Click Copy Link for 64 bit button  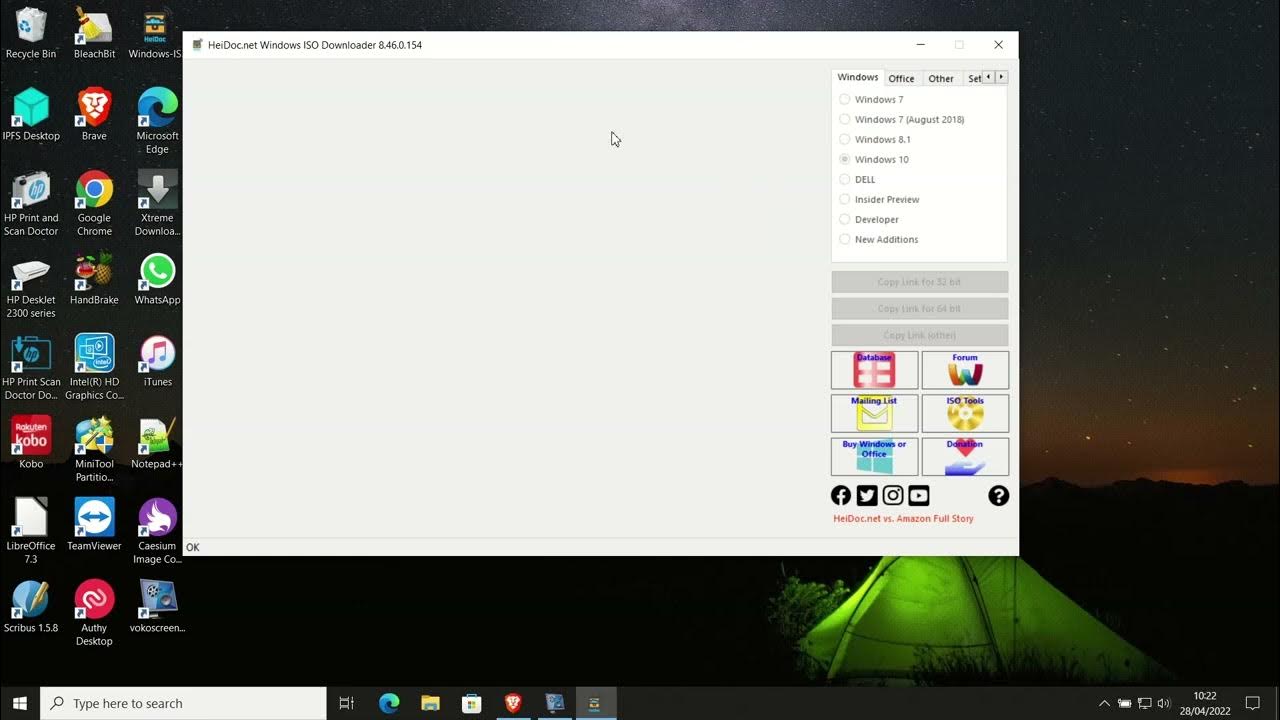click(x=919, y=309)
